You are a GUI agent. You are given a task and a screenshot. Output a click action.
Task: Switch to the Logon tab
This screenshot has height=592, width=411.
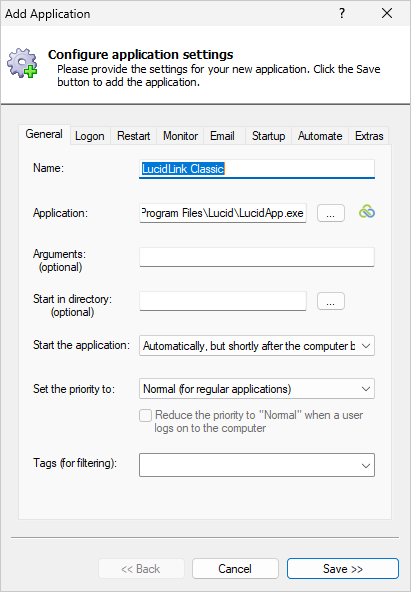click(90, 136)
